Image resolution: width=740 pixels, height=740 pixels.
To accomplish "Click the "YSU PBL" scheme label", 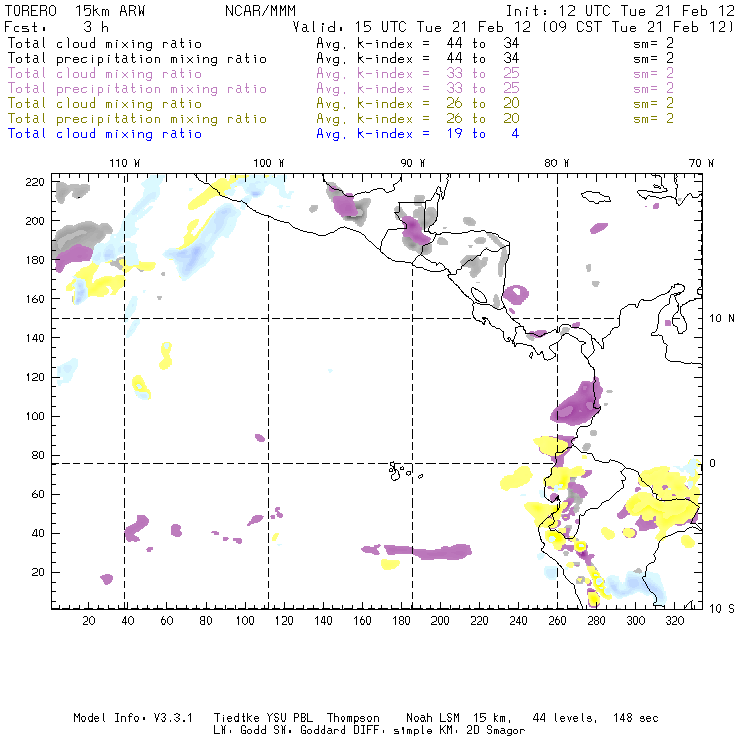I will (289, 718).
